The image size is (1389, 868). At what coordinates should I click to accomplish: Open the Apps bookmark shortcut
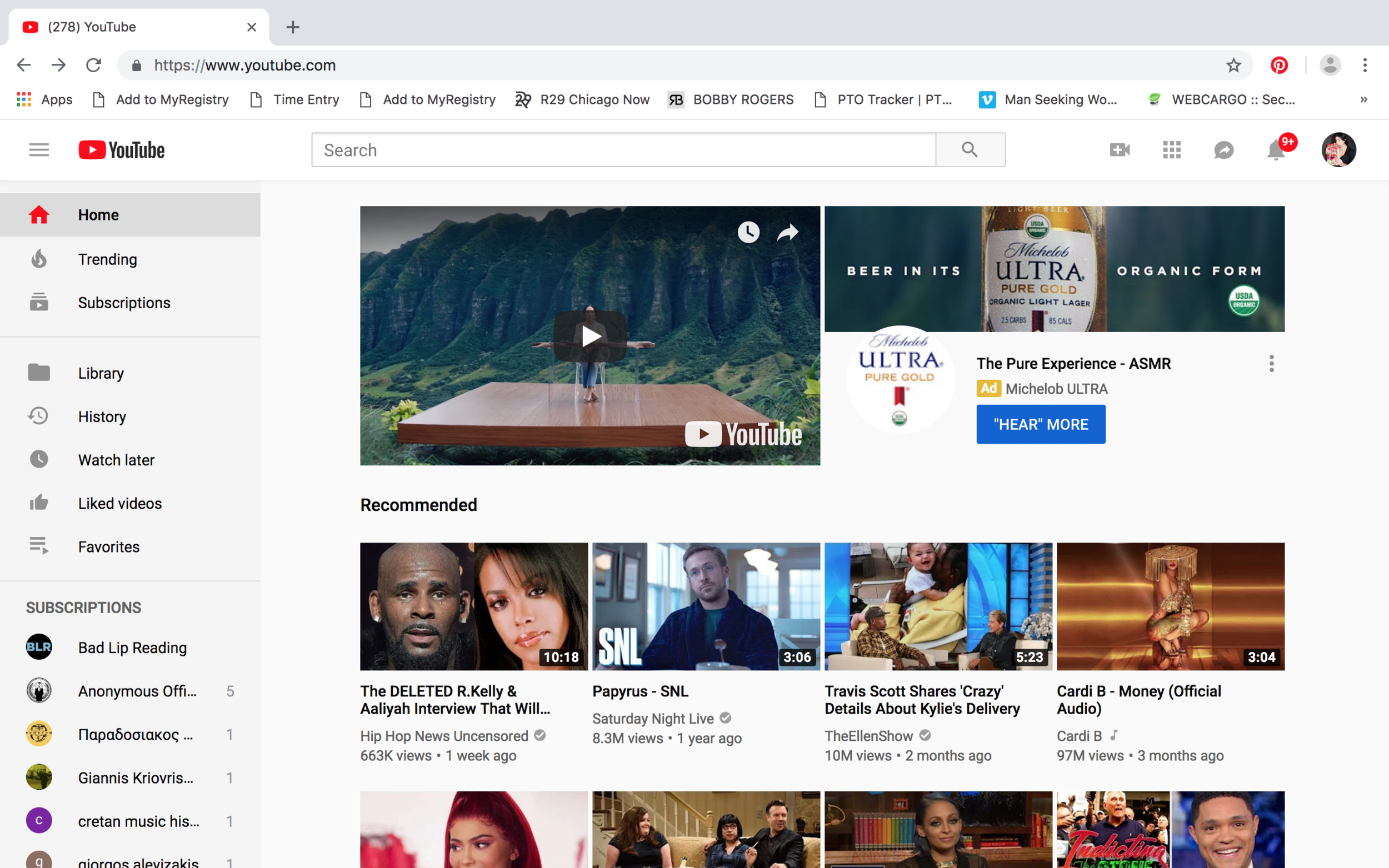pyautogui.click(x=44, y=99)
